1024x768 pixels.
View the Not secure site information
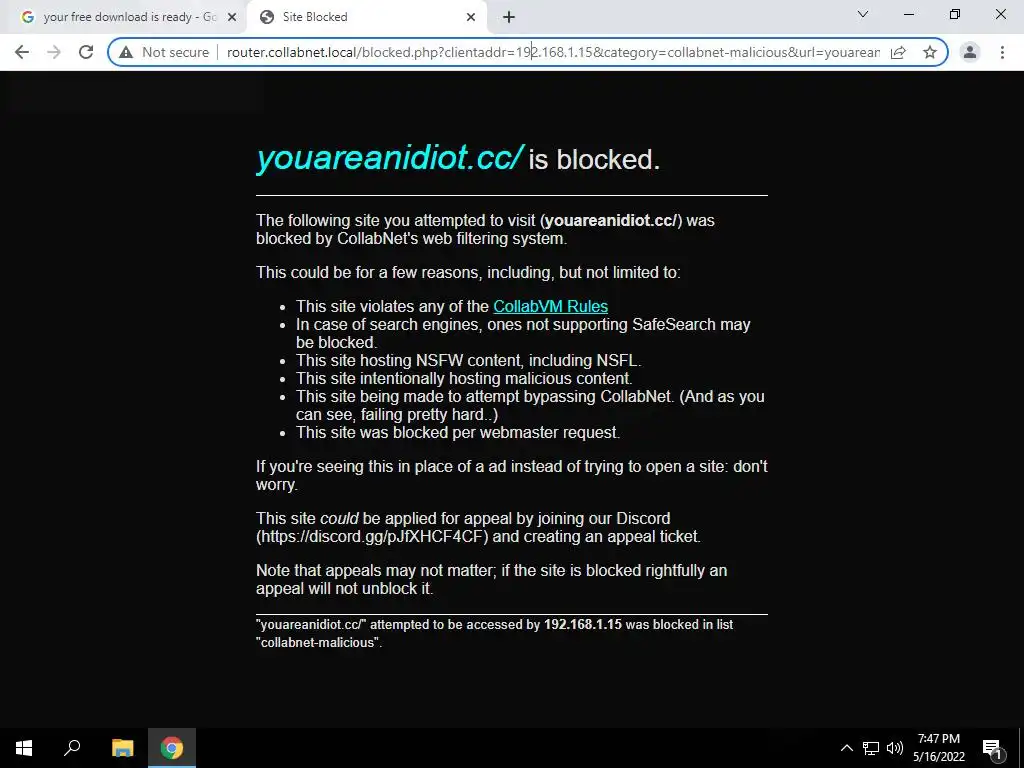click(x=164, y=52)
